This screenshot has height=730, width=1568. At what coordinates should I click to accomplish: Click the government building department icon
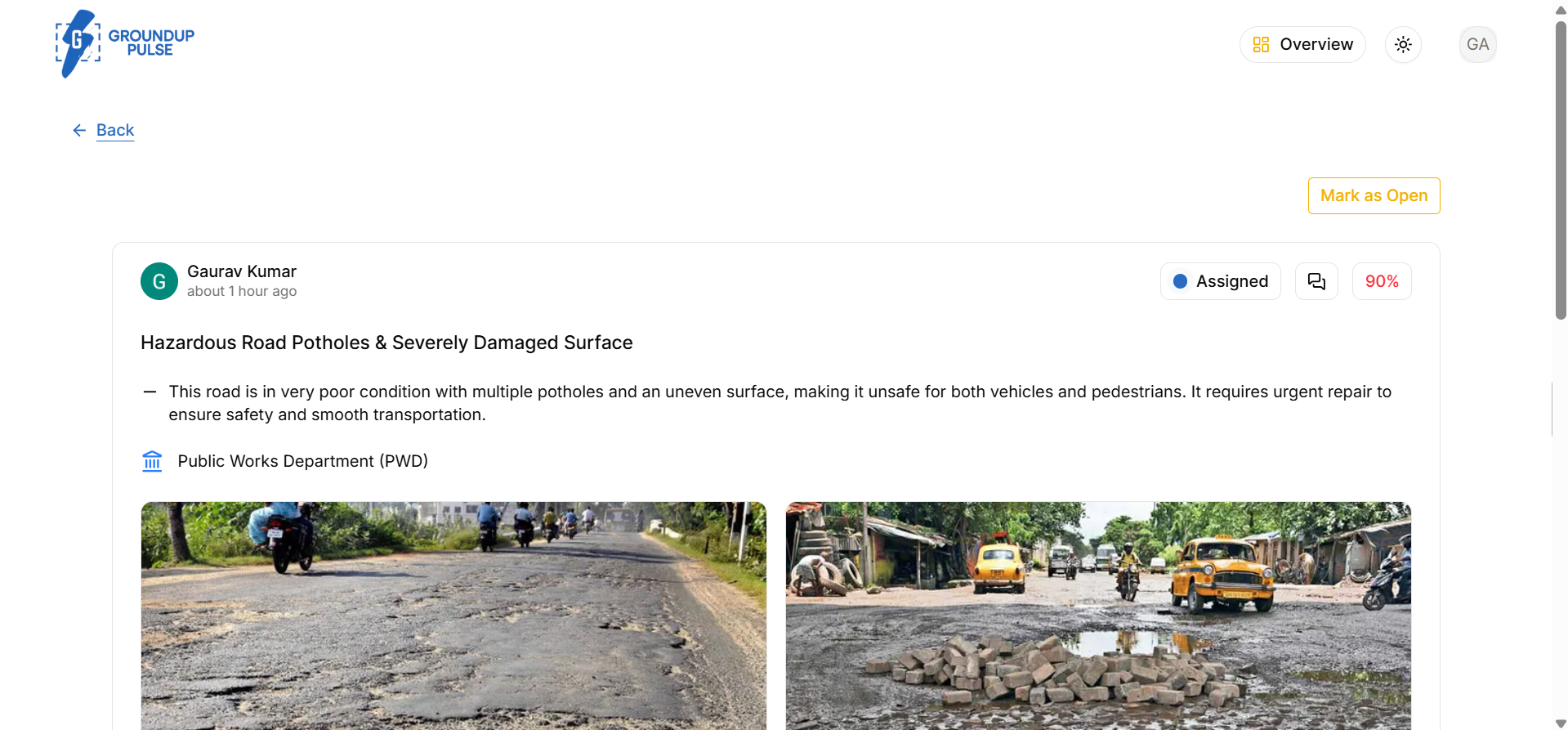click(x=152, y=461)
